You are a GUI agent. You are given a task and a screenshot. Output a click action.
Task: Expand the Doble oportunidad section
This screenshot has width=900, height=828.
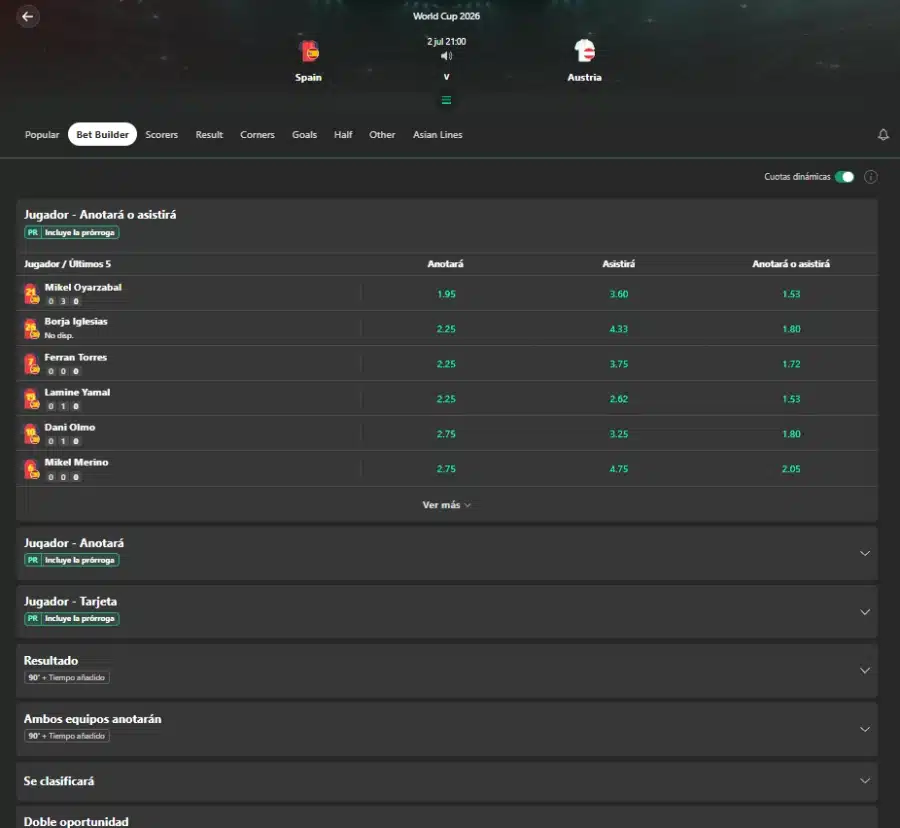tap(447, 819)
